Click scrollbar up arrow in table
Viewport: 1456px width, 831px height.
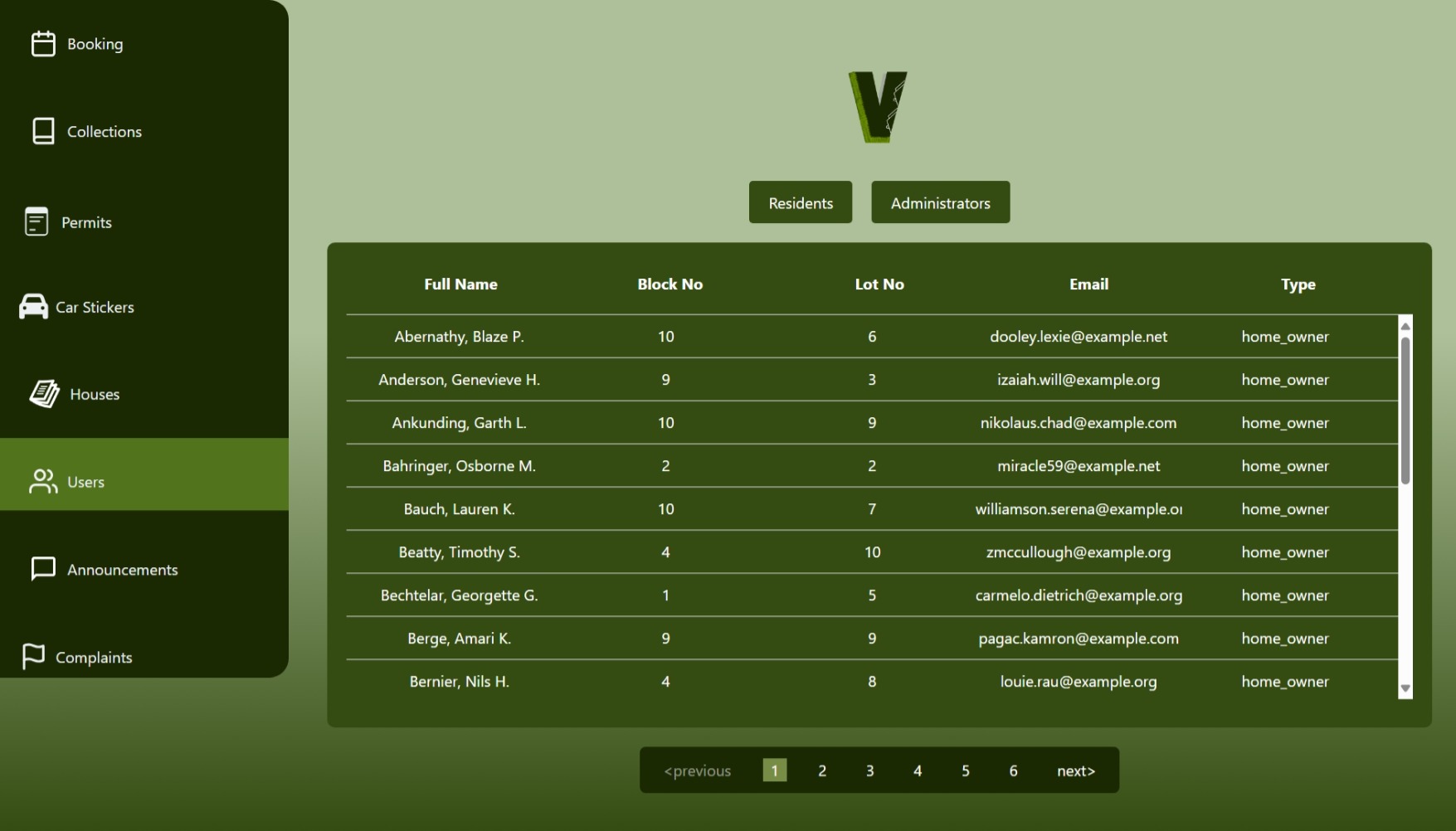coord(1405,326)
